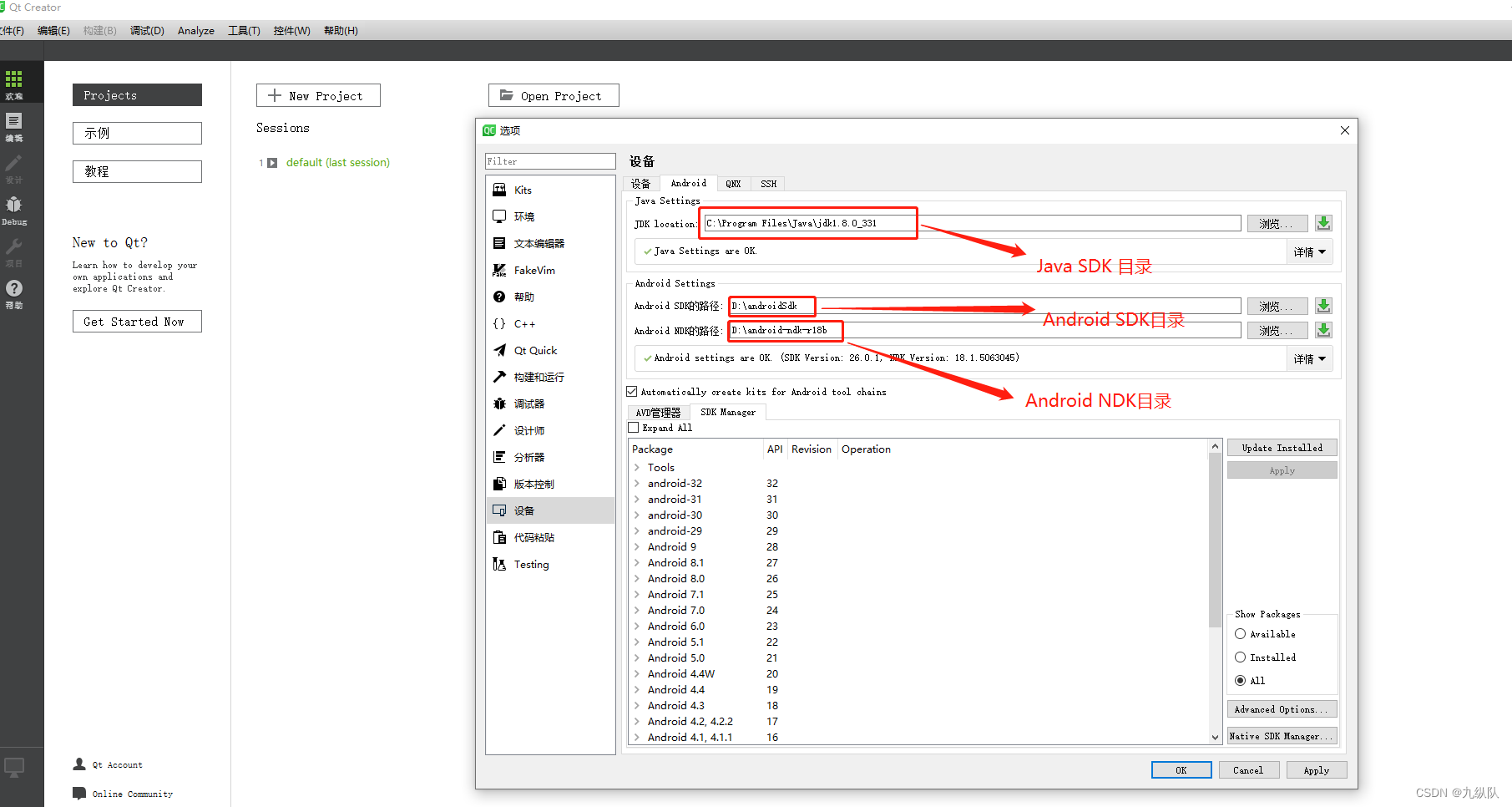
Task: Open the 编辑(E) menu
Action: (x=53, y=31)
